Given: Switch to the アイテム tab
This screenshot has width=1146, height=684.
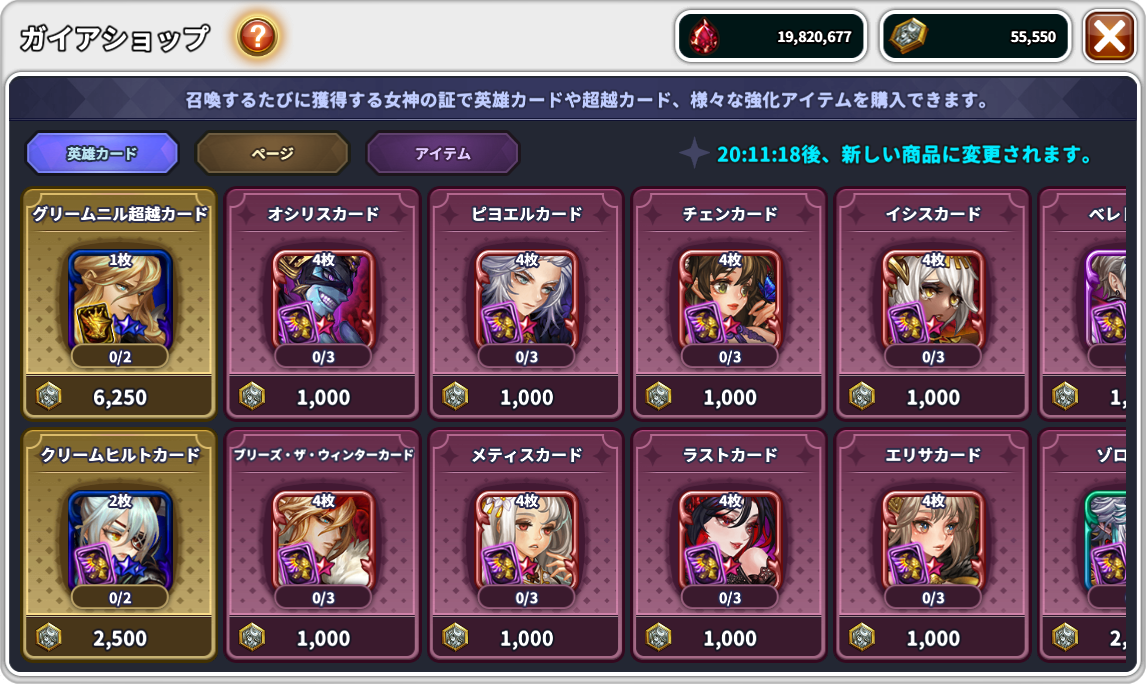Looking at the screenshot, I should click(x=442, y=153).
